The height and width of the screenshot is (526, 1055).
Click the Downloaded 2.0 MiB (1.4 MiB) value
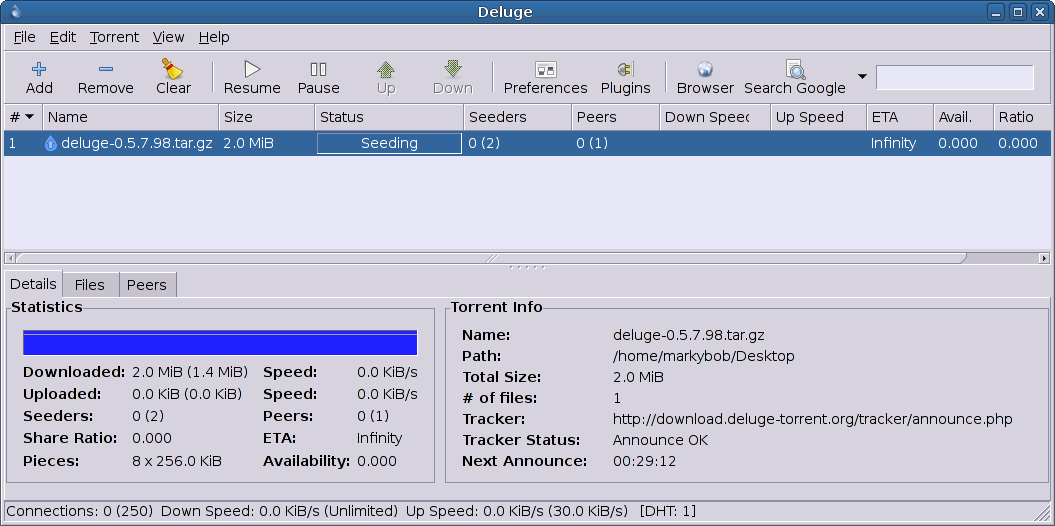click(190, 372)
